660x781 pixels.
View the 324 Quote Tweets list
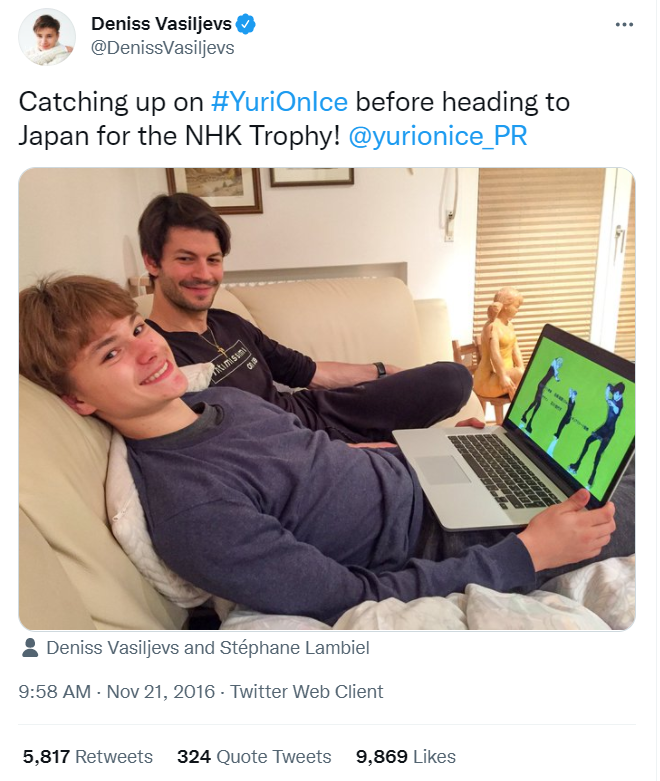pos(254,757)
